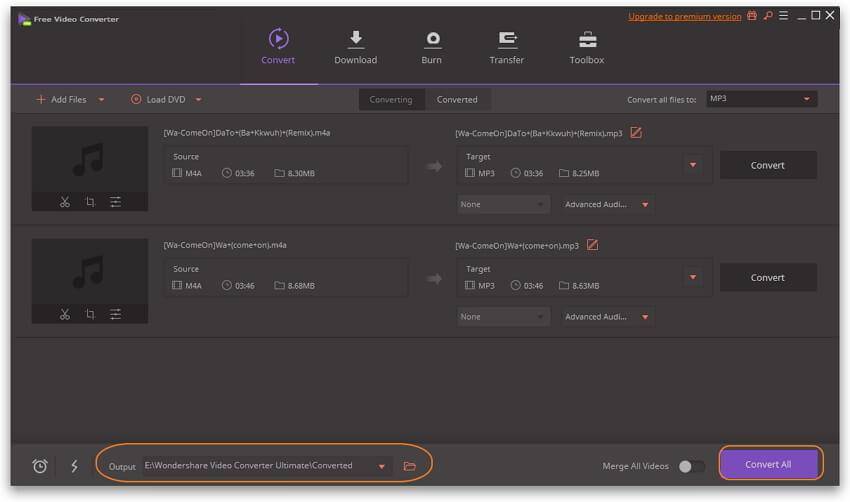Click Upgrade to premium version link
The height and width of the screenshot is (502, 850).
685,17
